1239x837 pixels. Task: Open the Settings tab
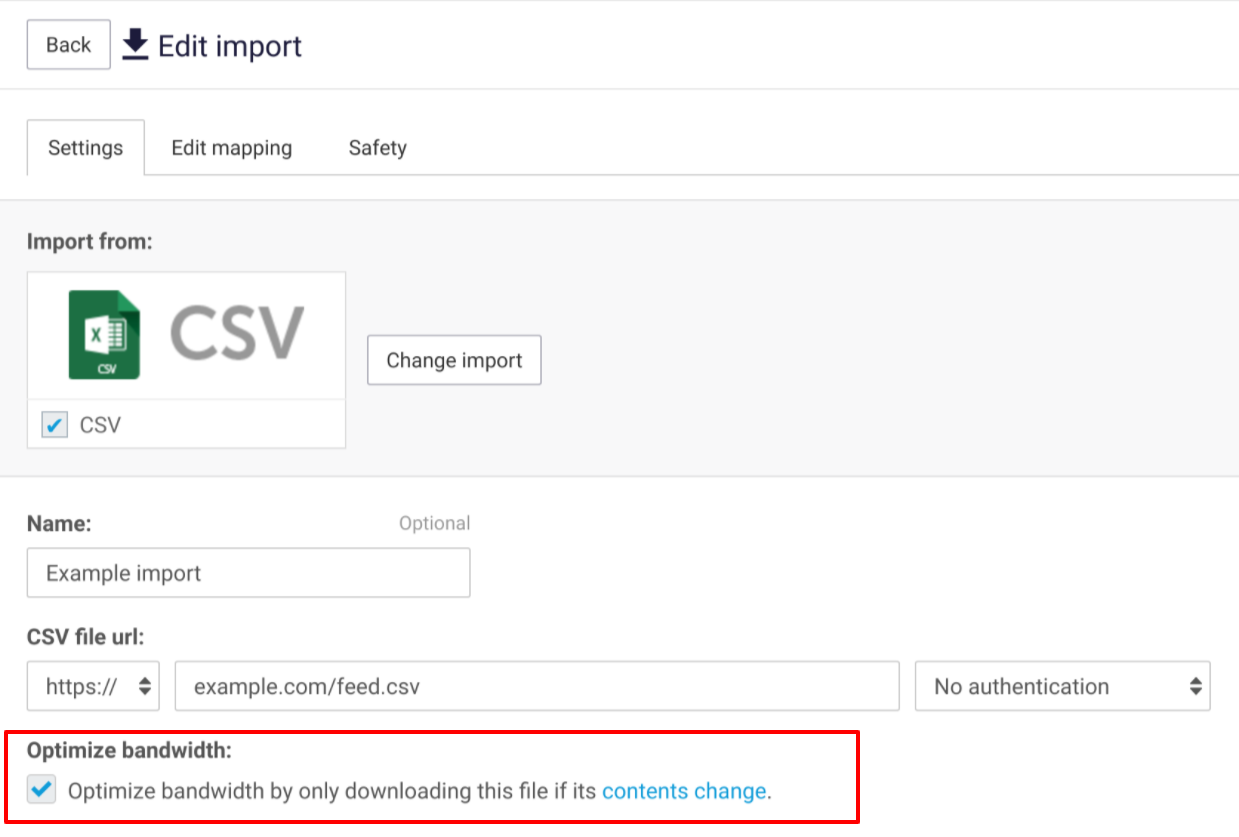coord(85,148)
